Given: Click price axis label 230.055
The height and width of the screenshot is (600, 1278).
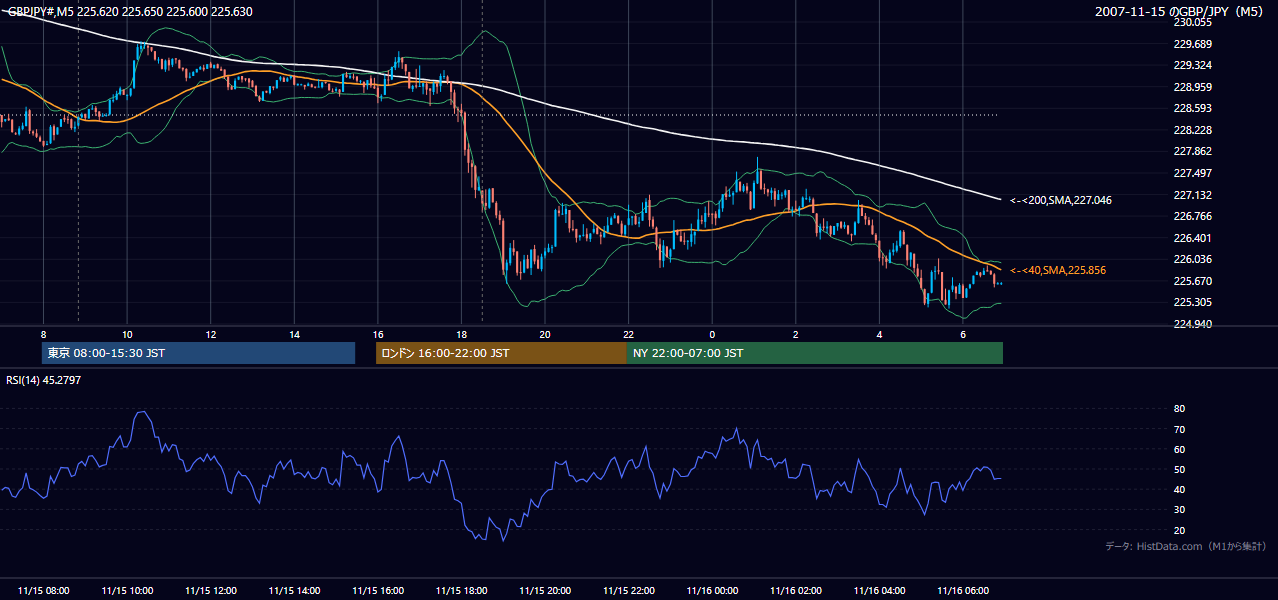Looking at the screenshot, I should point(1192,22).
